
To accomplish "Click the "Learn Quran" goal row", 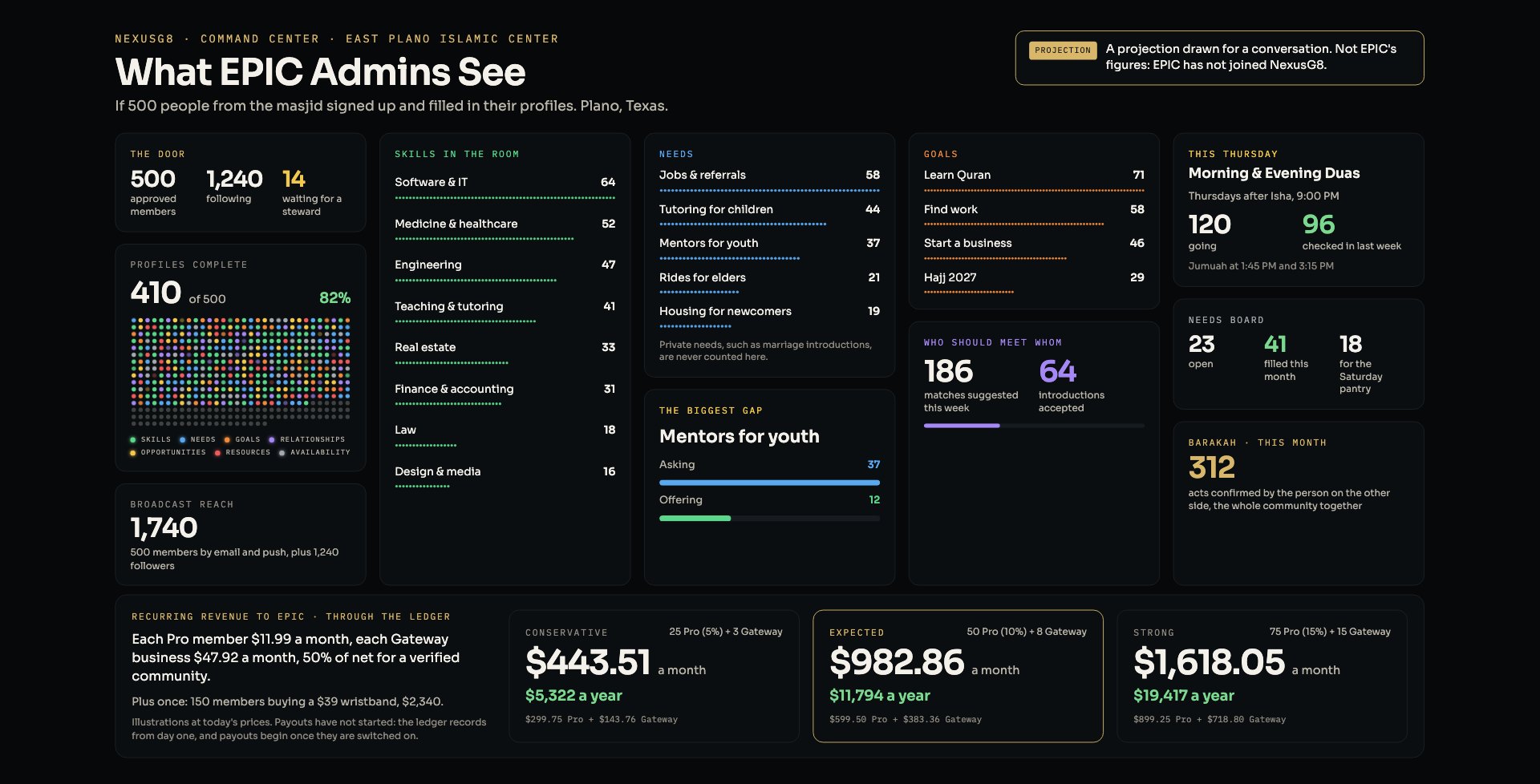I will tap(1034, 180).
